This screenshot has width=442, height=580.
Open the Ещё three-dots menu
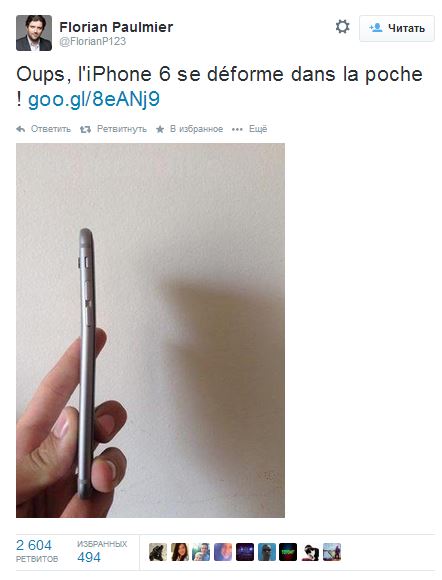[x=249, y=129]
